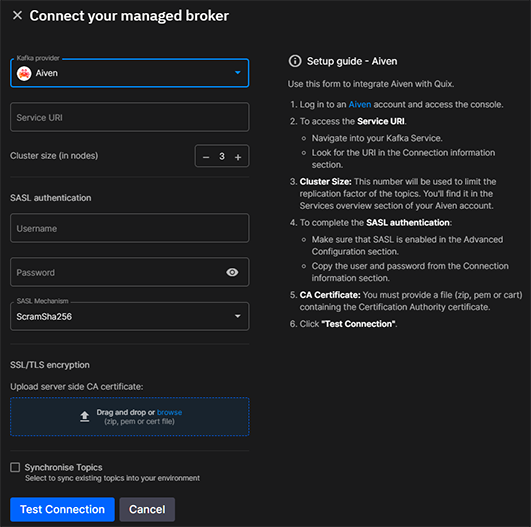Expand the SASL Mechanism dropdown arrow
Screen dimensions: 531x527
[238, 316]
